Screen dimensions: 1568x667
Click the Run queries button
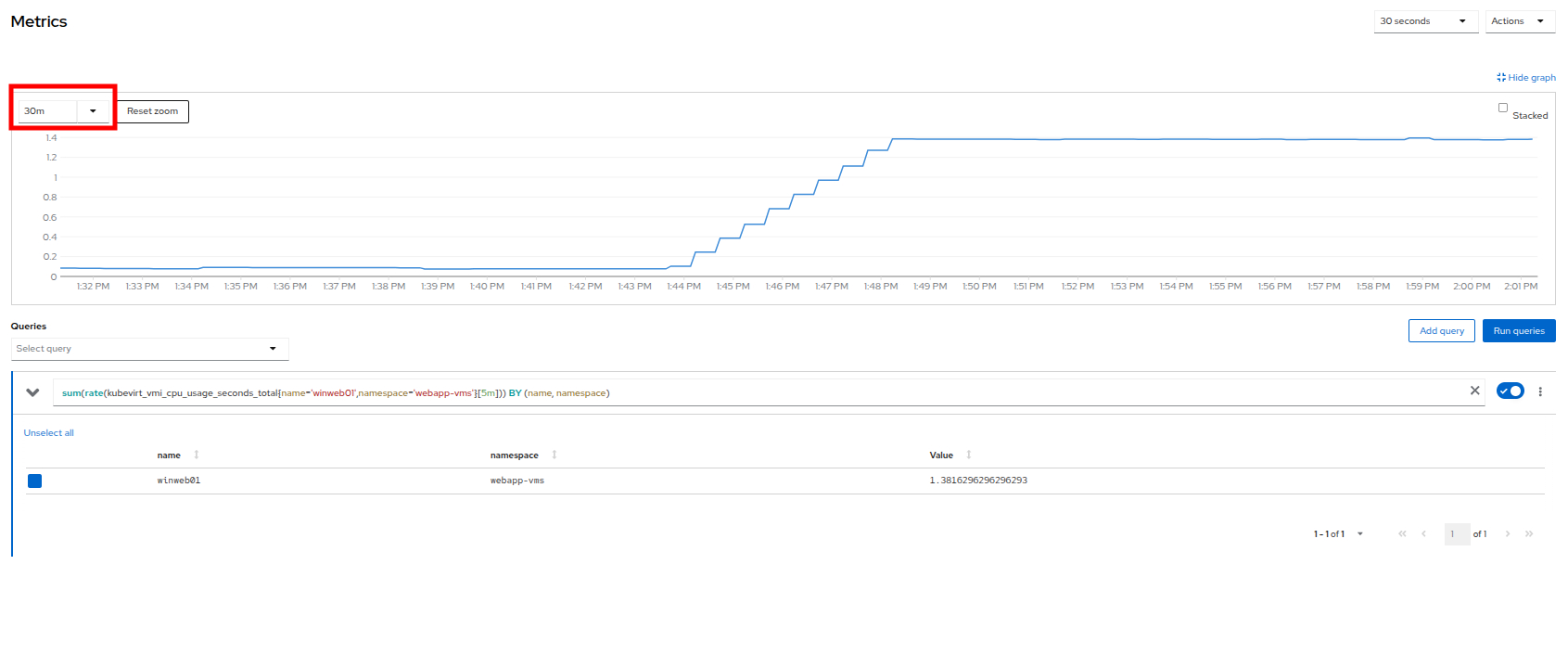1519,331
